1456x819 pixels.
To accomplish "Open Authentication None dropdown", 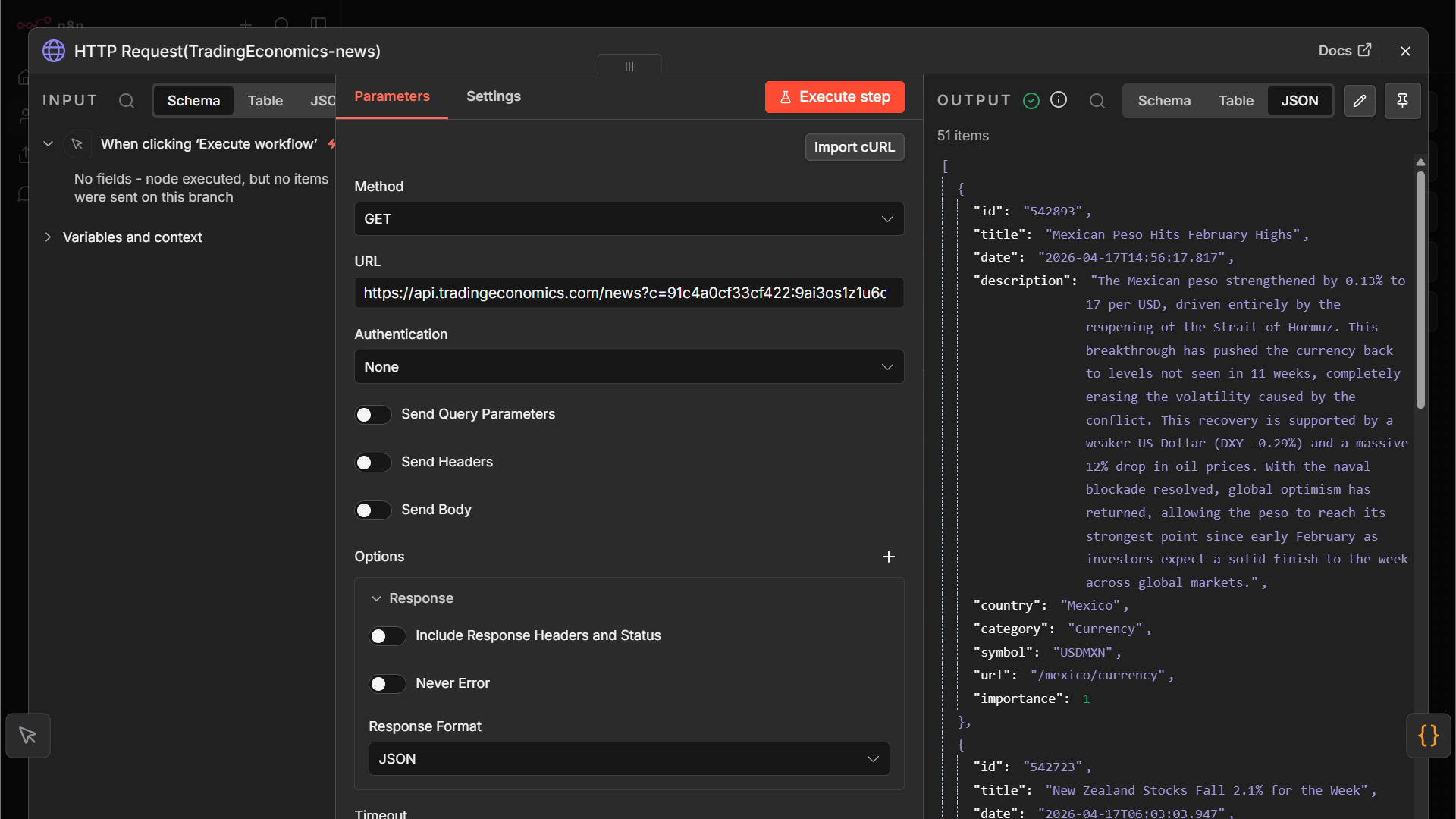I will (x=629, y=367).
